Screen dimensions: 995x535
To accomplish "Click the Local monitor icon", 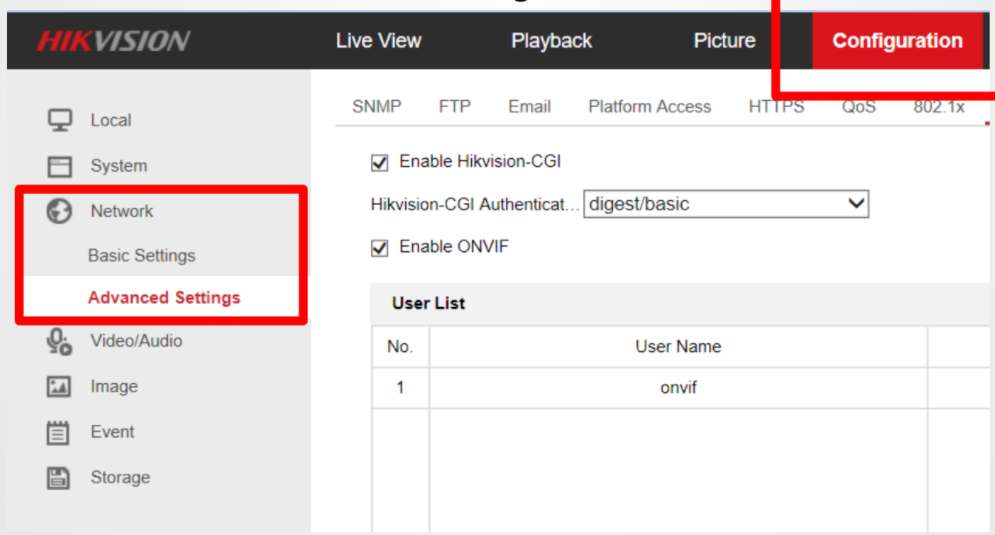I will [60, 120].
